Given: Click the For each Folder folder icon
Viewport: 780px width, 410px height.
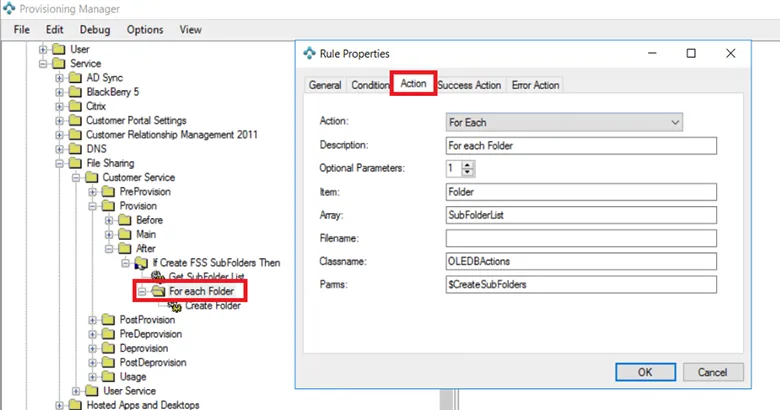Looking at the screenshot, I should pos(158,291).
